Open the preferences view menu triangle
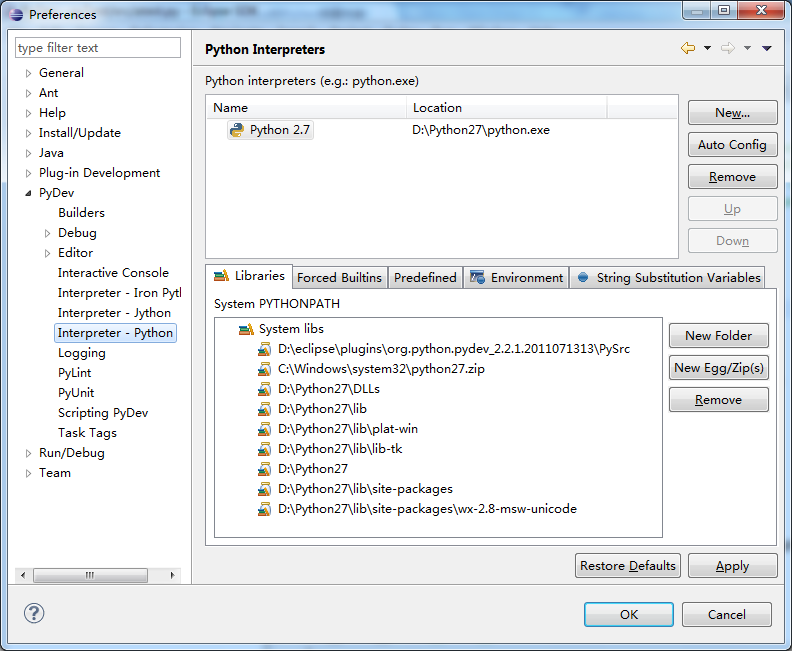 click(x=767, y=48)
